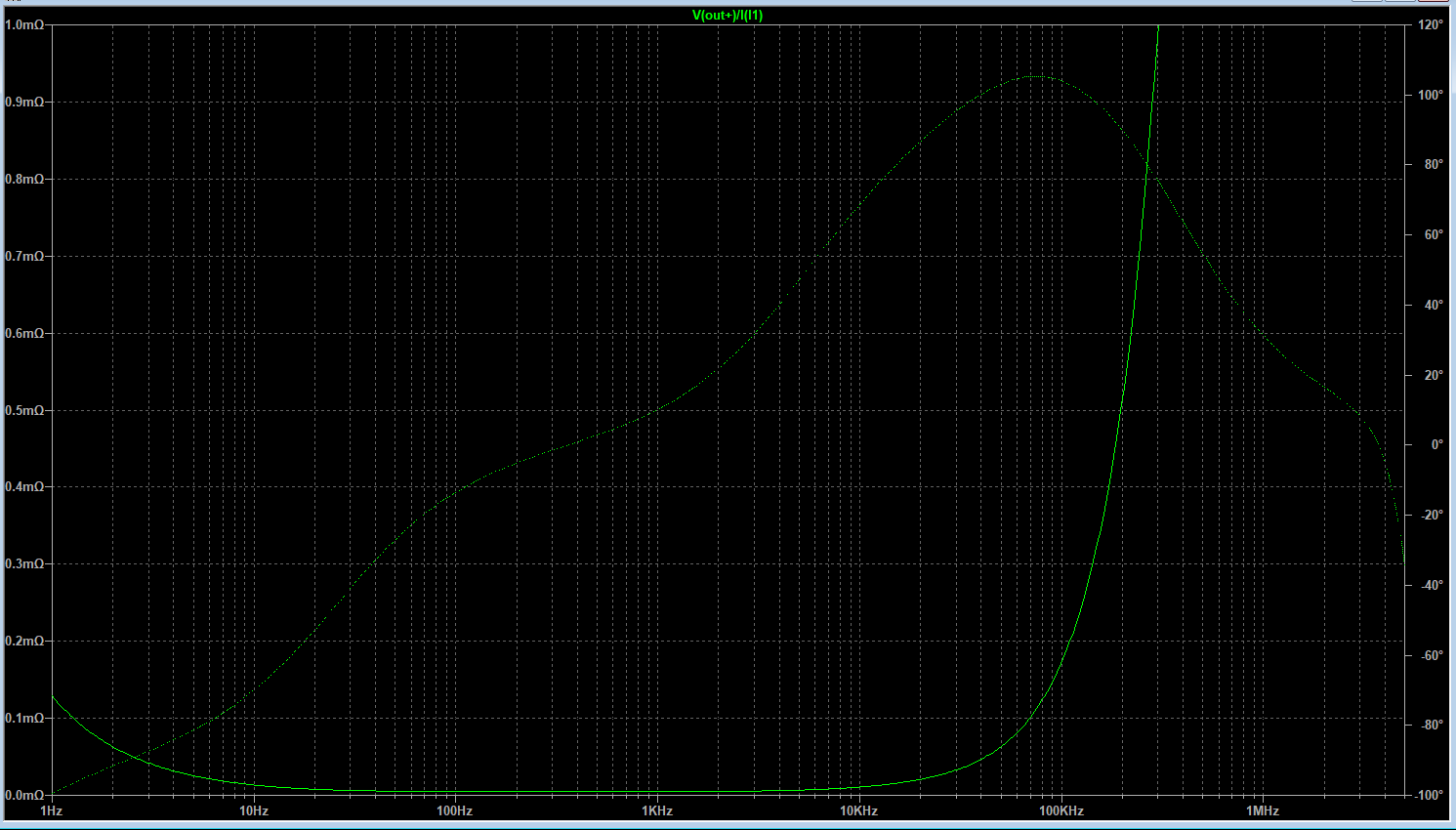The width and height of the screenshot is (1456, 830).
Task: Click the 0.0mΩ left axis label
Action: click(24, 795)
